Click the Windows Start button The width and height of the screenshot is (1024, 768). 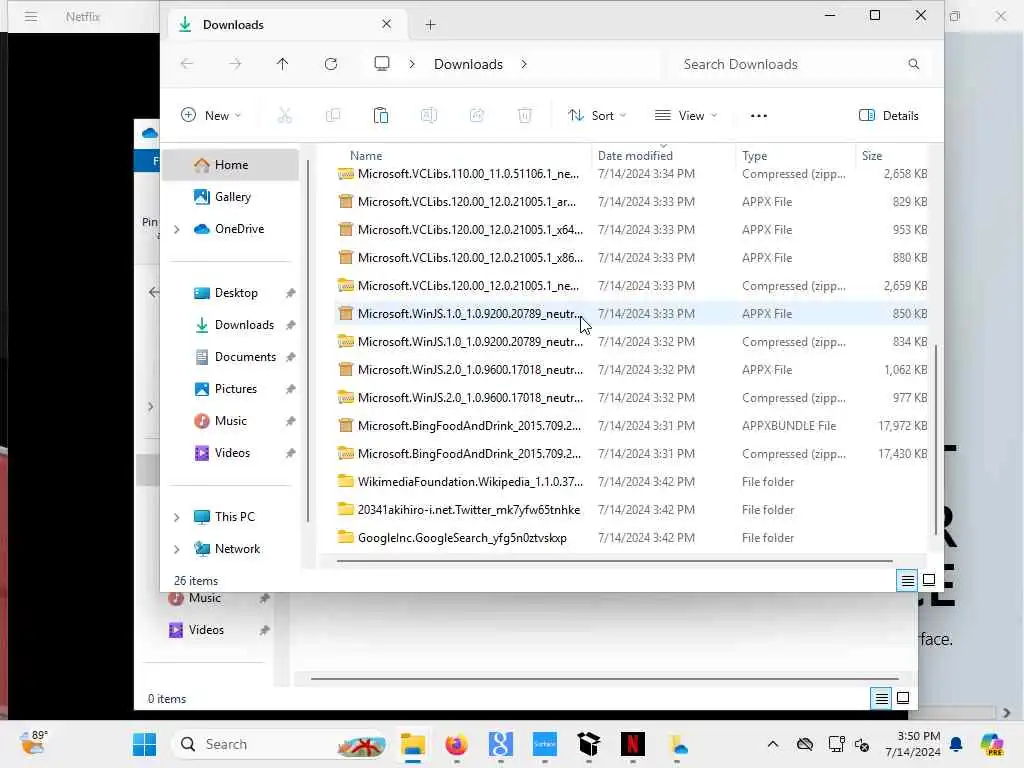click(144, 744)
